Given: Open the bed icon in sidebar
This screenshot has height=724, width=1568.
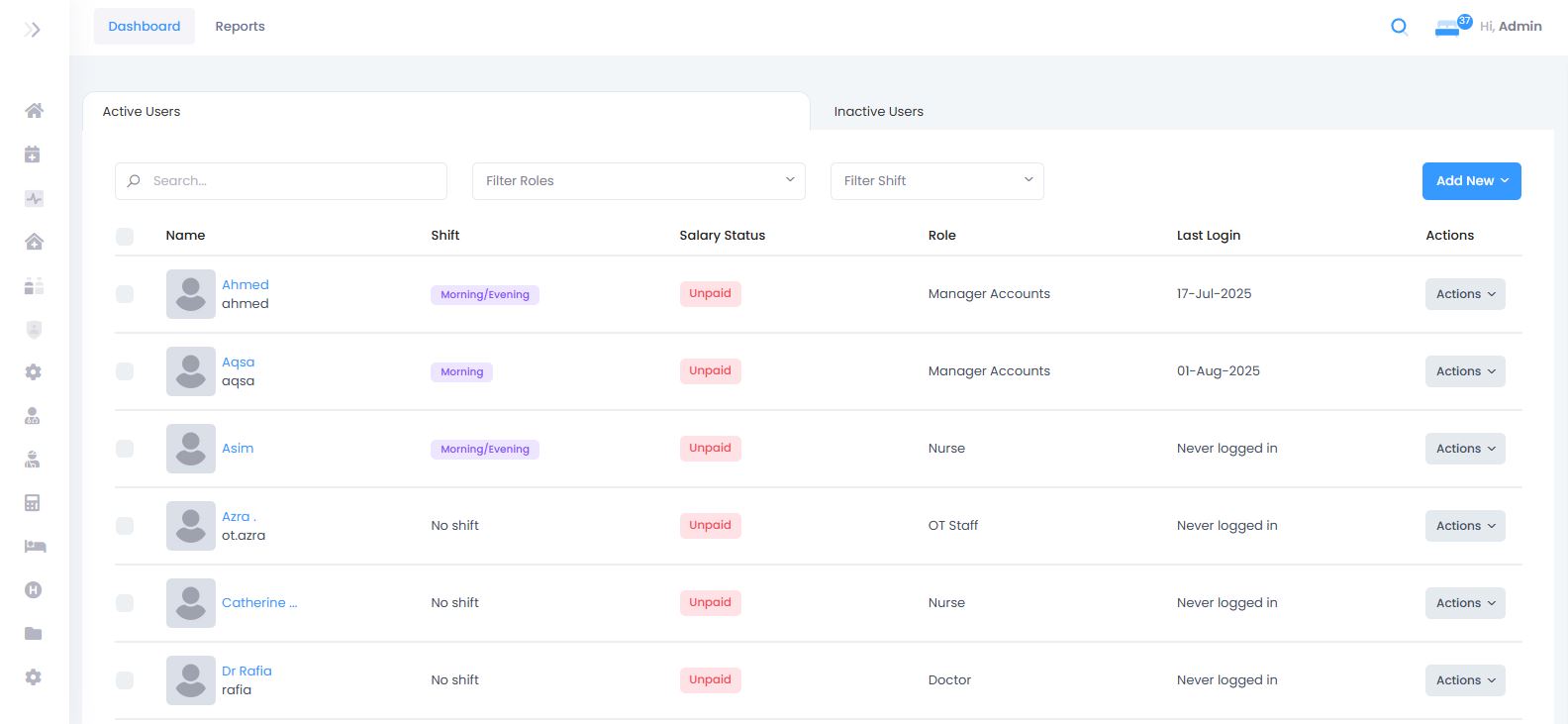Looking at the screenshot, I should point(35,546).
